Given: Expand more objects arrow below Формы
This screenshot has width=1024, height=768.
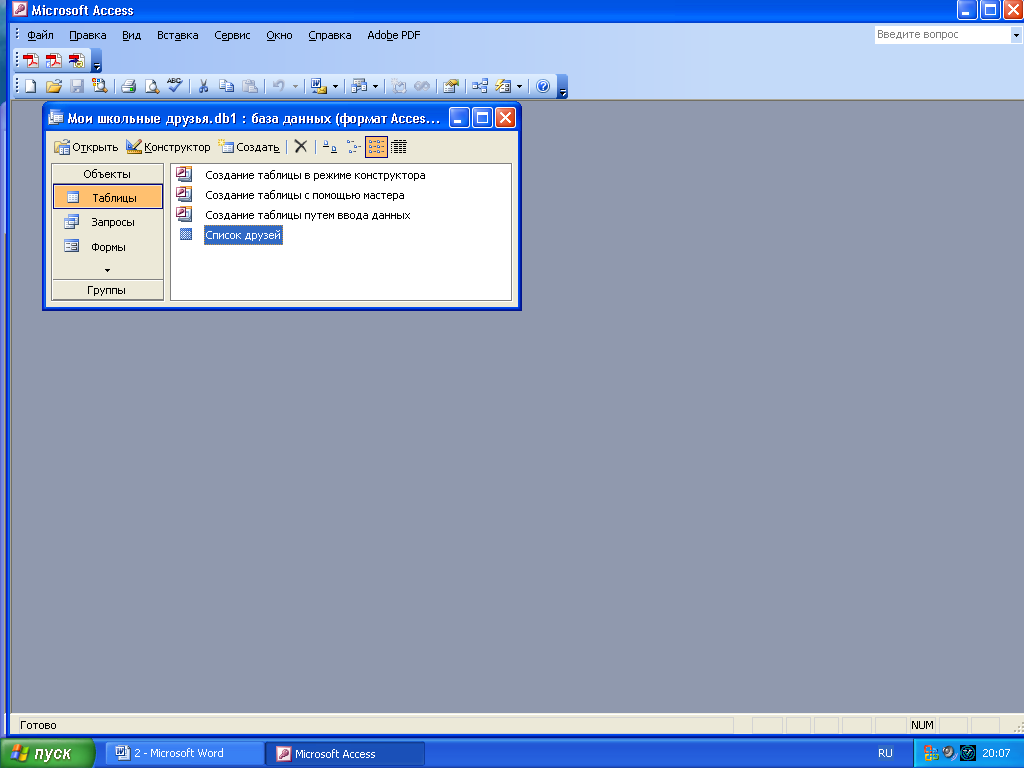Looking at the screenshot, I should pos(108,270).
